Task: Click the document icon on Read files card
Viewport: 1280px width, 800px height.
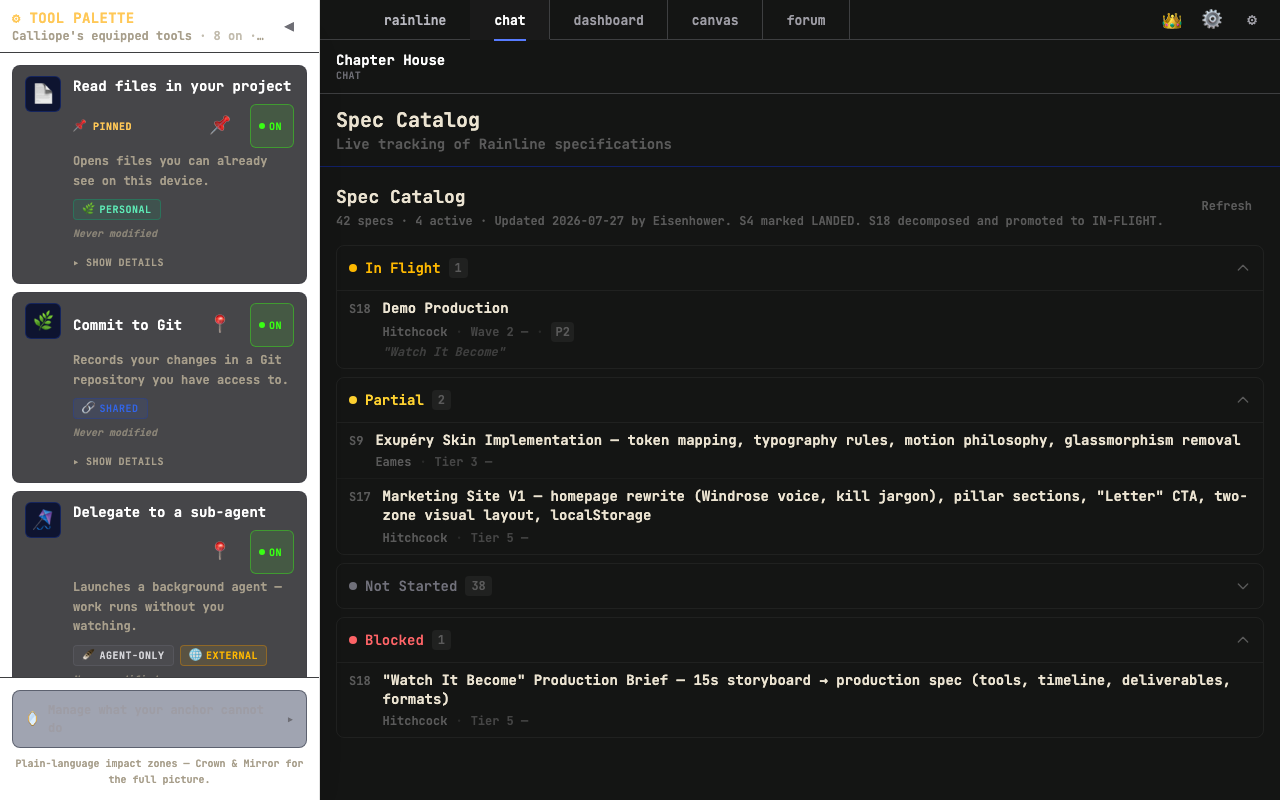Action: point(43,94)
